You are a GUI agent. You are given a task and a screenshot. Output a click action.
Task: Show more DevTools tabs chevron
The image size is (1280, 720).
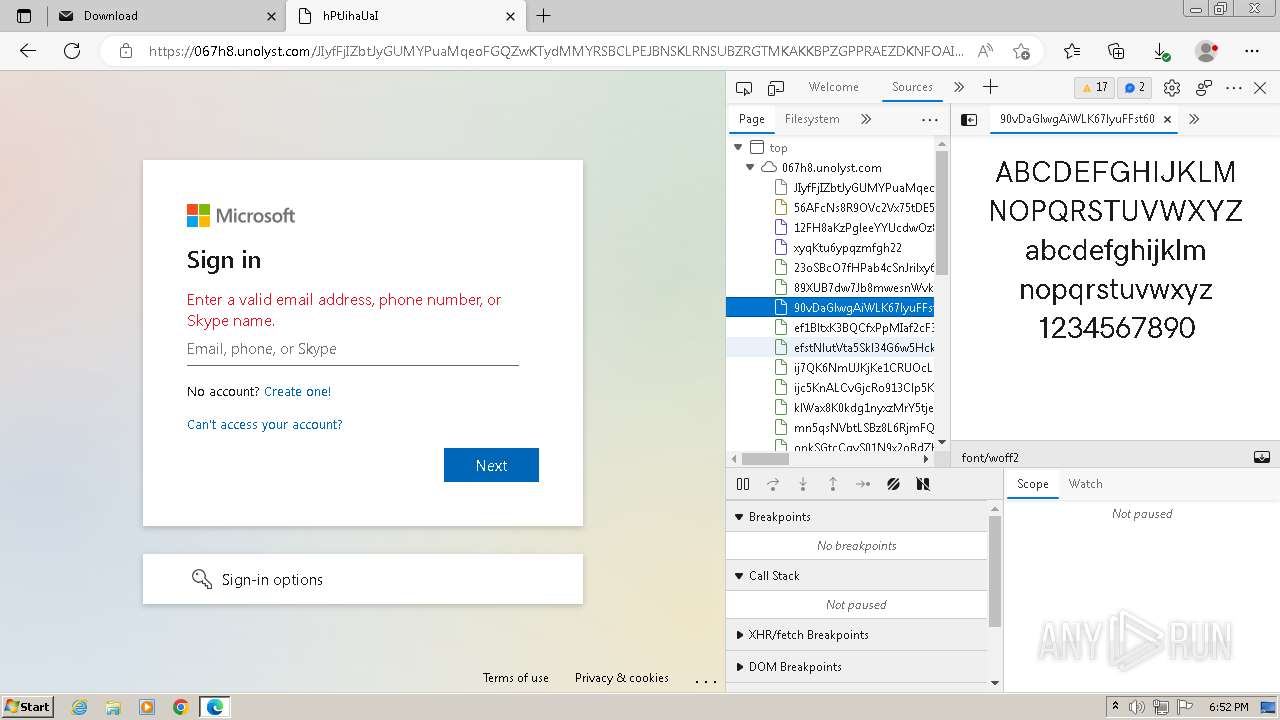click(959, 88)
